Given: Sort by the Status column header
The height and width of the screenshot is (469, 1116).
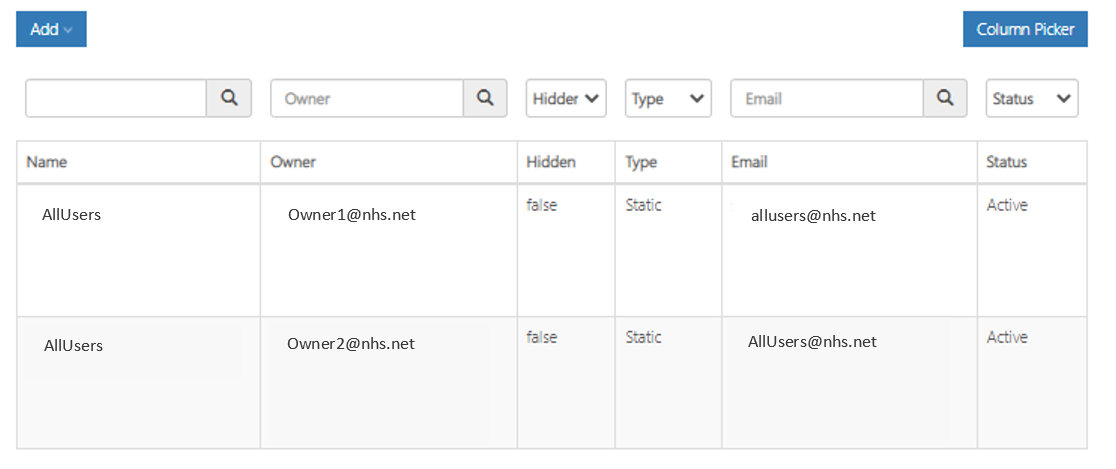Looking at the screenshot, I should [x=1006, y=162].
